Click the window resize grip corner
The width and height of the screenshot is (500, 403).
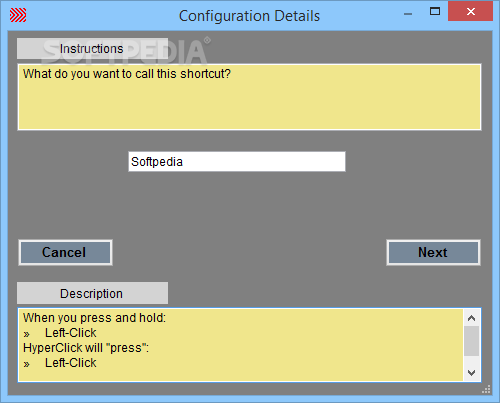coord(486,389)
